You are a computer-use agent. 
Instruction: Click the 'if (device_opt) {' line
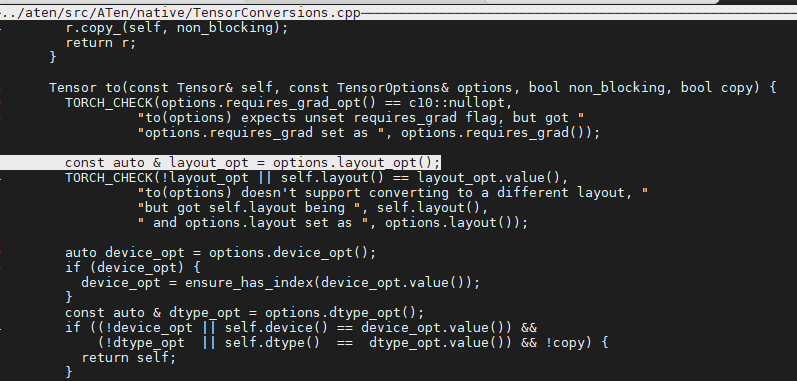click(x=133, y=267)
